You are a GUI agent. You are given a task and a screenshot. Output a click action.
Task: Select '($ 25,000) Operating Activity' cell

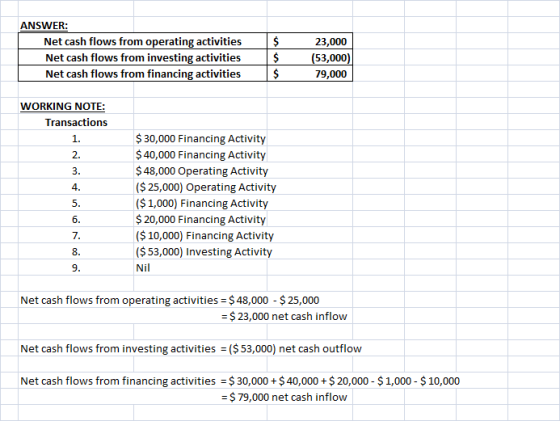206,187
